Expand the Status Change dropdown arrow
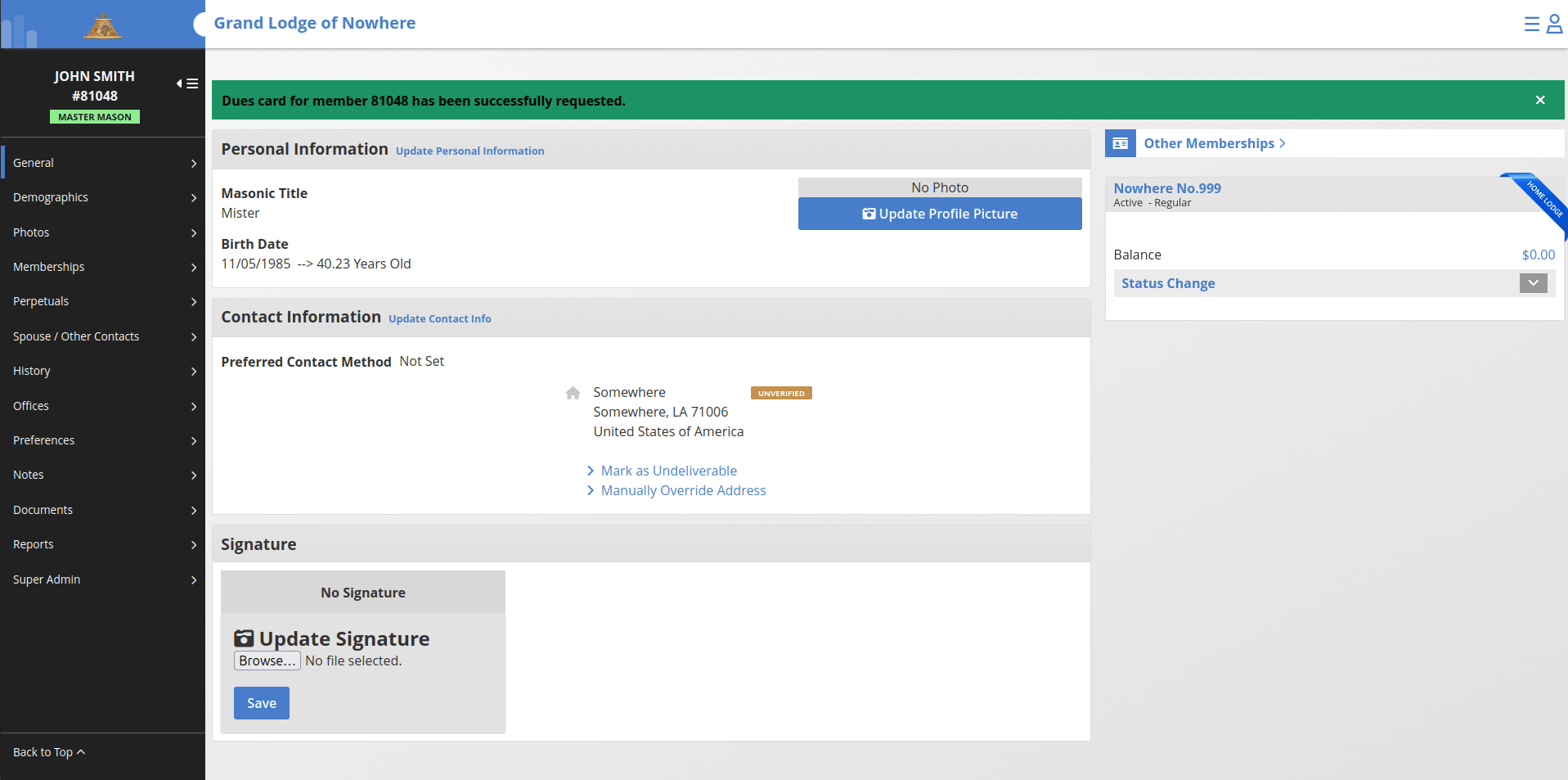Viewport: 1568px width, 780px height. pyautogui.click(x=1533, y=283)
